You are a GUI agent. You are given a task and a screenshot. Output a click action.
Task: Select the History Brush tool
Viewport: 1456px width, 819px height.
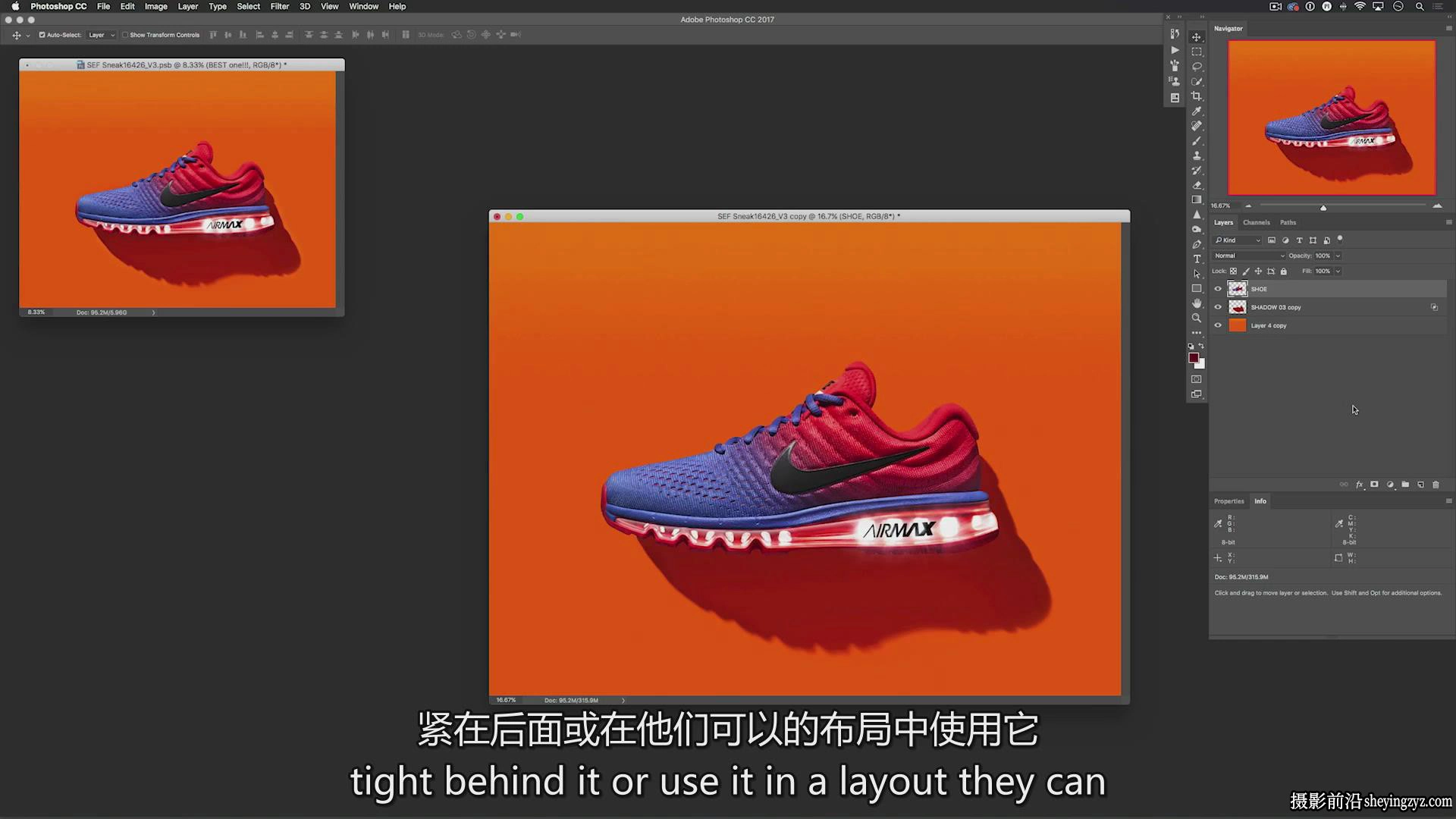click(x=1197, y=171)
